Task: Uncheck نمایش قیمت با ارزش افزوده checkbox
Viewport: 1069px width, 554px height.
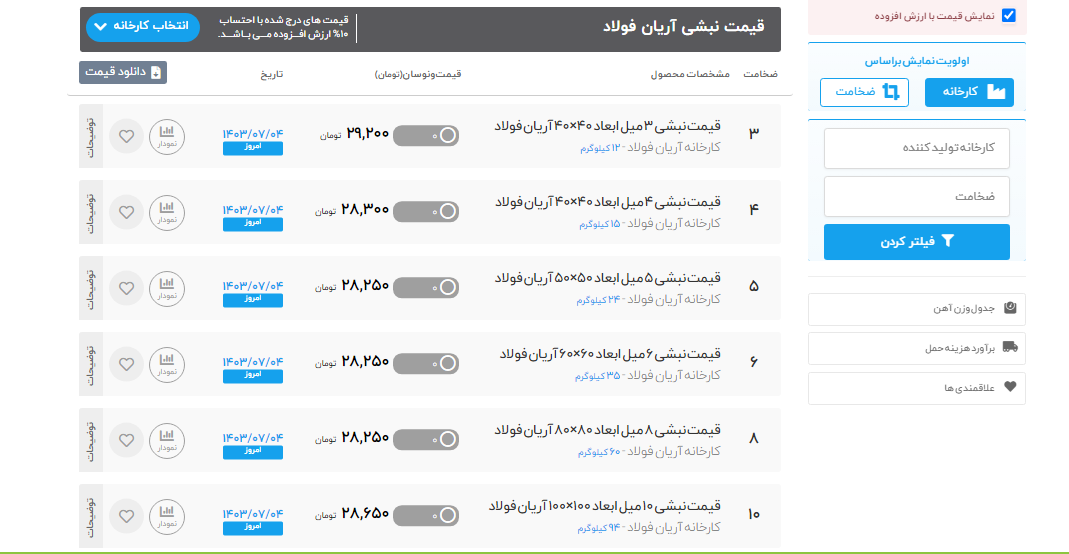Action: 1008,16
